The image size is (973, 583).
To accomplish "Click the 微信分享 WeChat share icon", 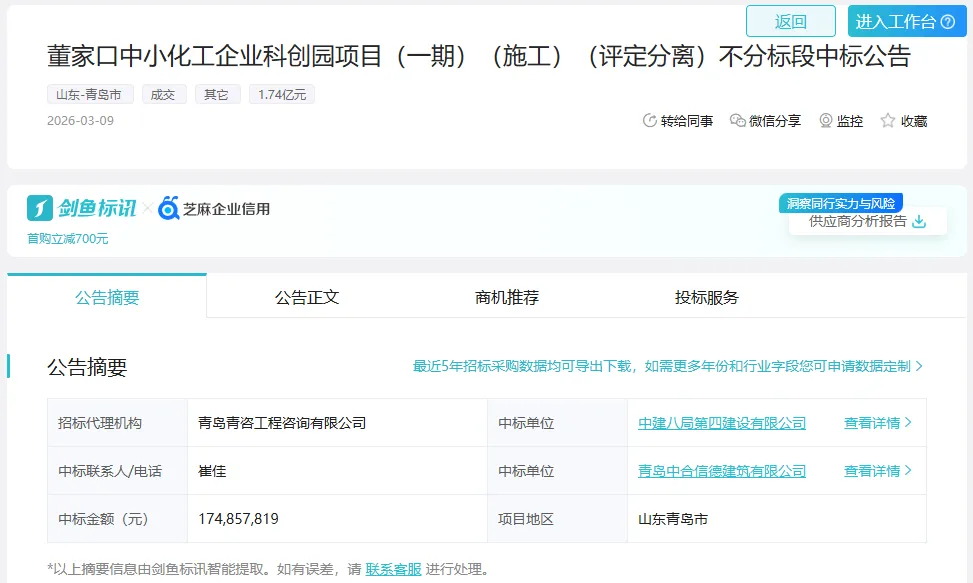I will (738, 121).
